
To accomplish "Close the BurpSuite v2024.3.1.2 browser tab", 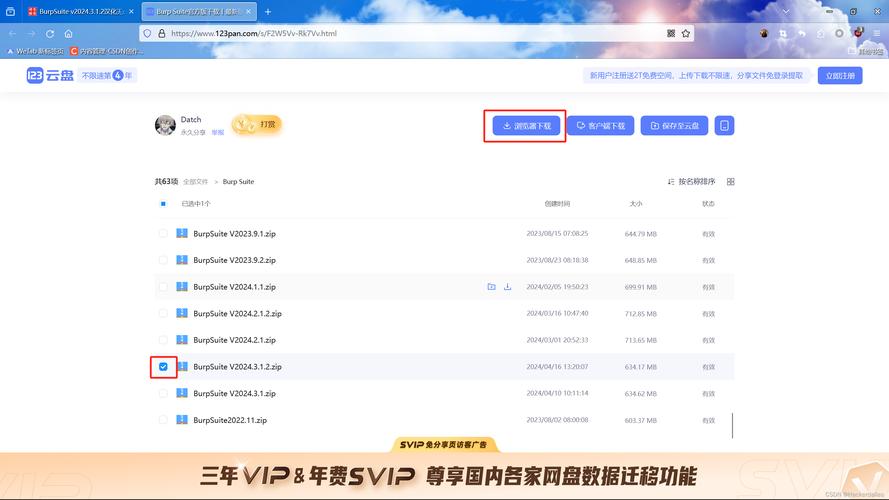I will (x=132, y=11).
